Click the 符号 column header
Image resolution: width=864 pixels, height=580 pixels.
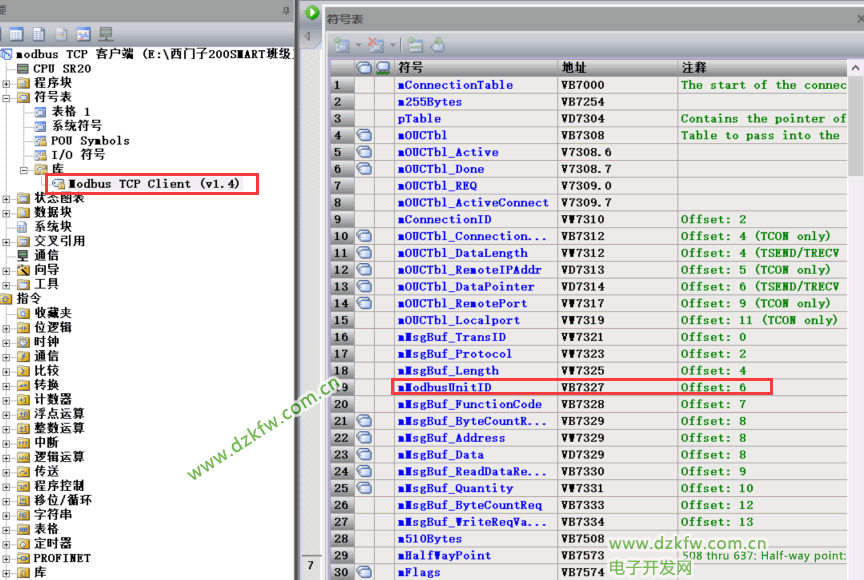475,67
